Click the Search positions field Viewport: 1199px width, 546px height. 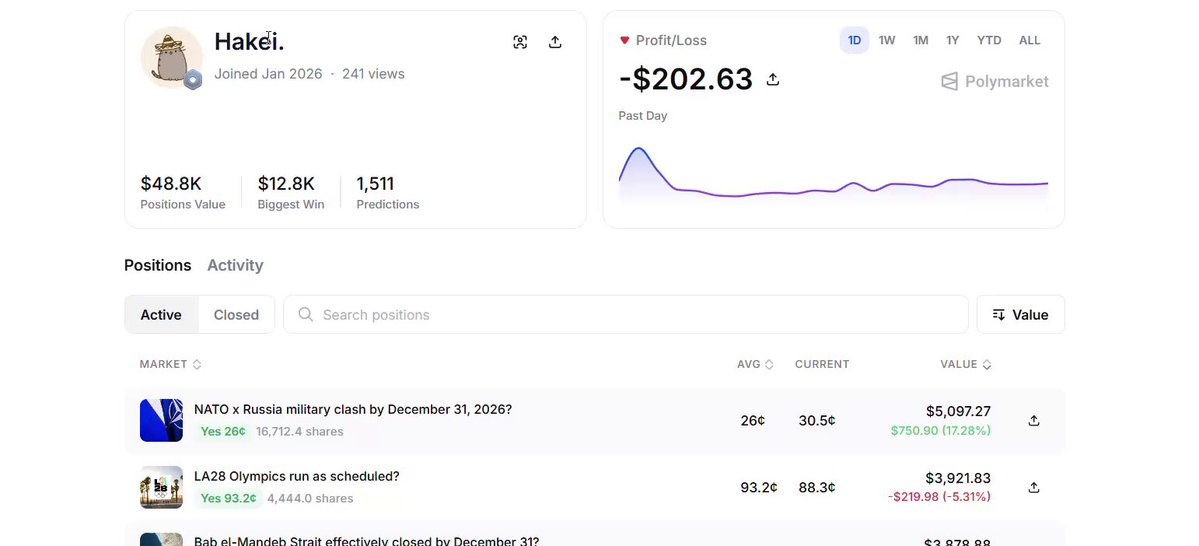625,314
